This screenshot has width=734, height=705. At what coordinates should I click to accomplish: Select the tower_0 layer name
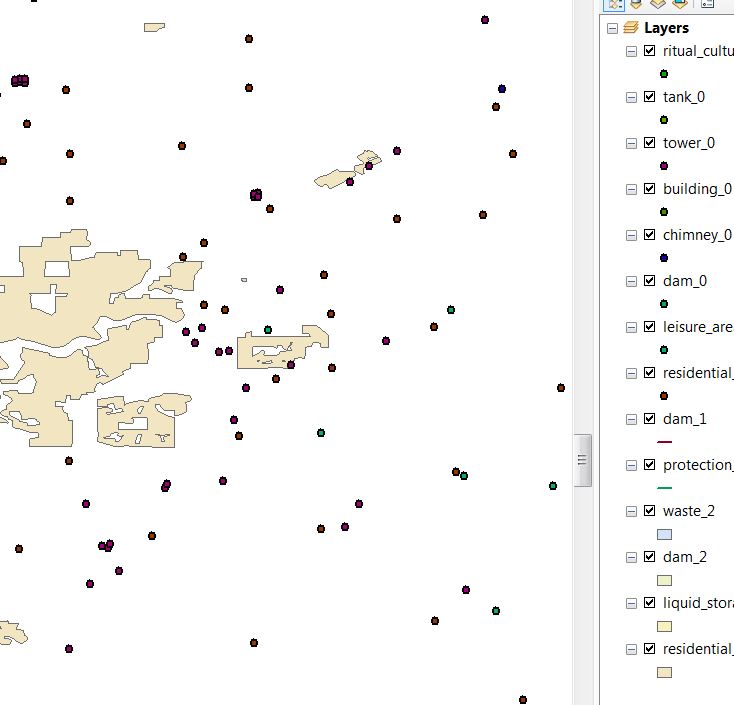tap(689, 143)
